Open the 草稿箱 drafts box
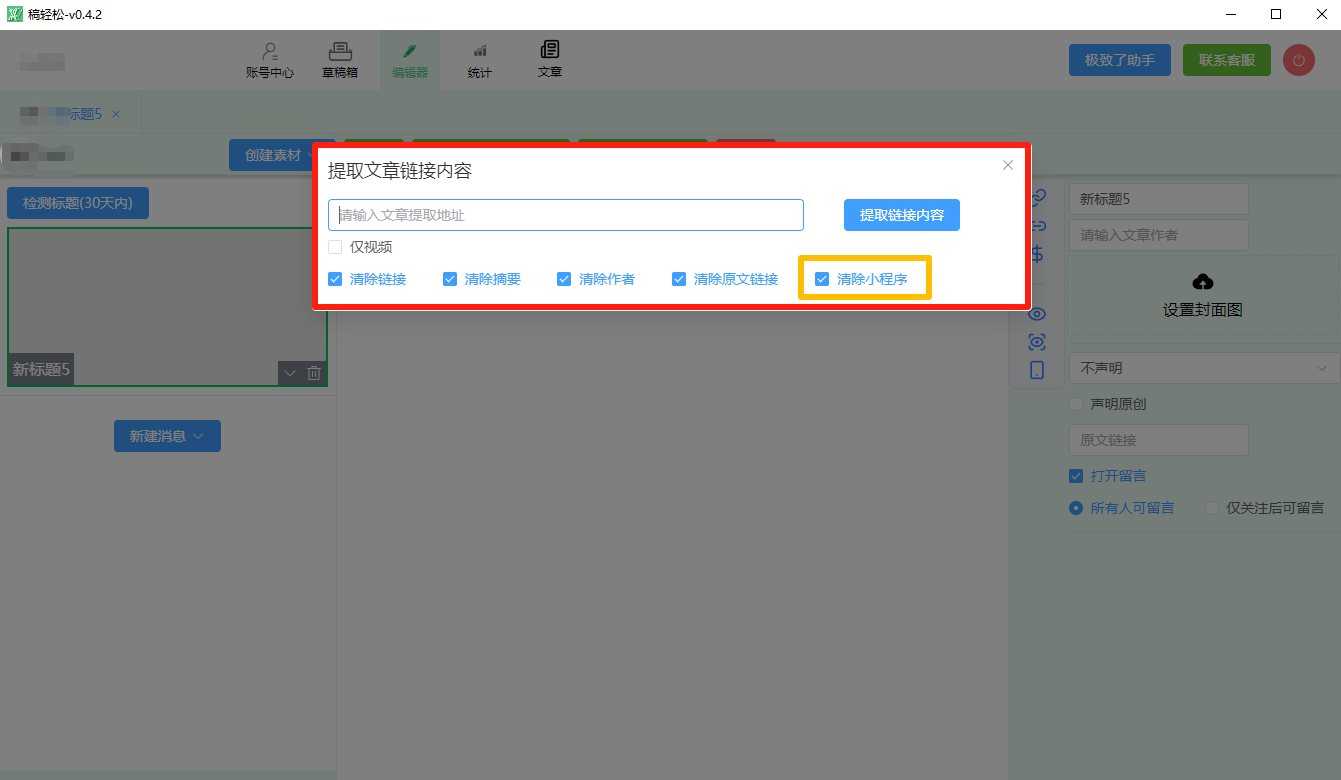Viewport: 1341px width, 780px height. pyautogui.click(x=340, y=60)
